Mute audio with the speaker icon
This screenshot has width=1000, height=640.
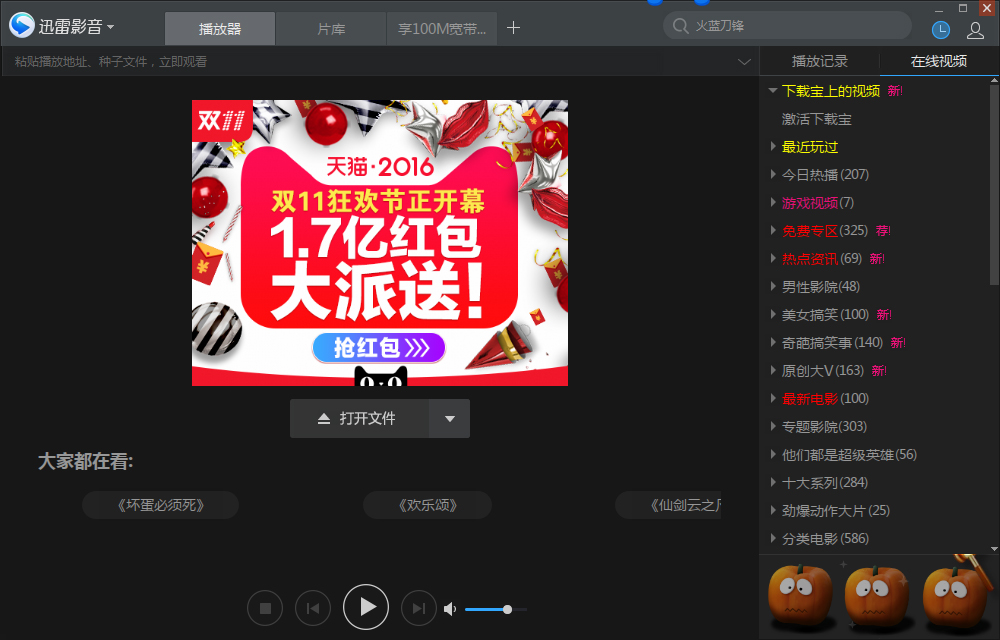450,609
